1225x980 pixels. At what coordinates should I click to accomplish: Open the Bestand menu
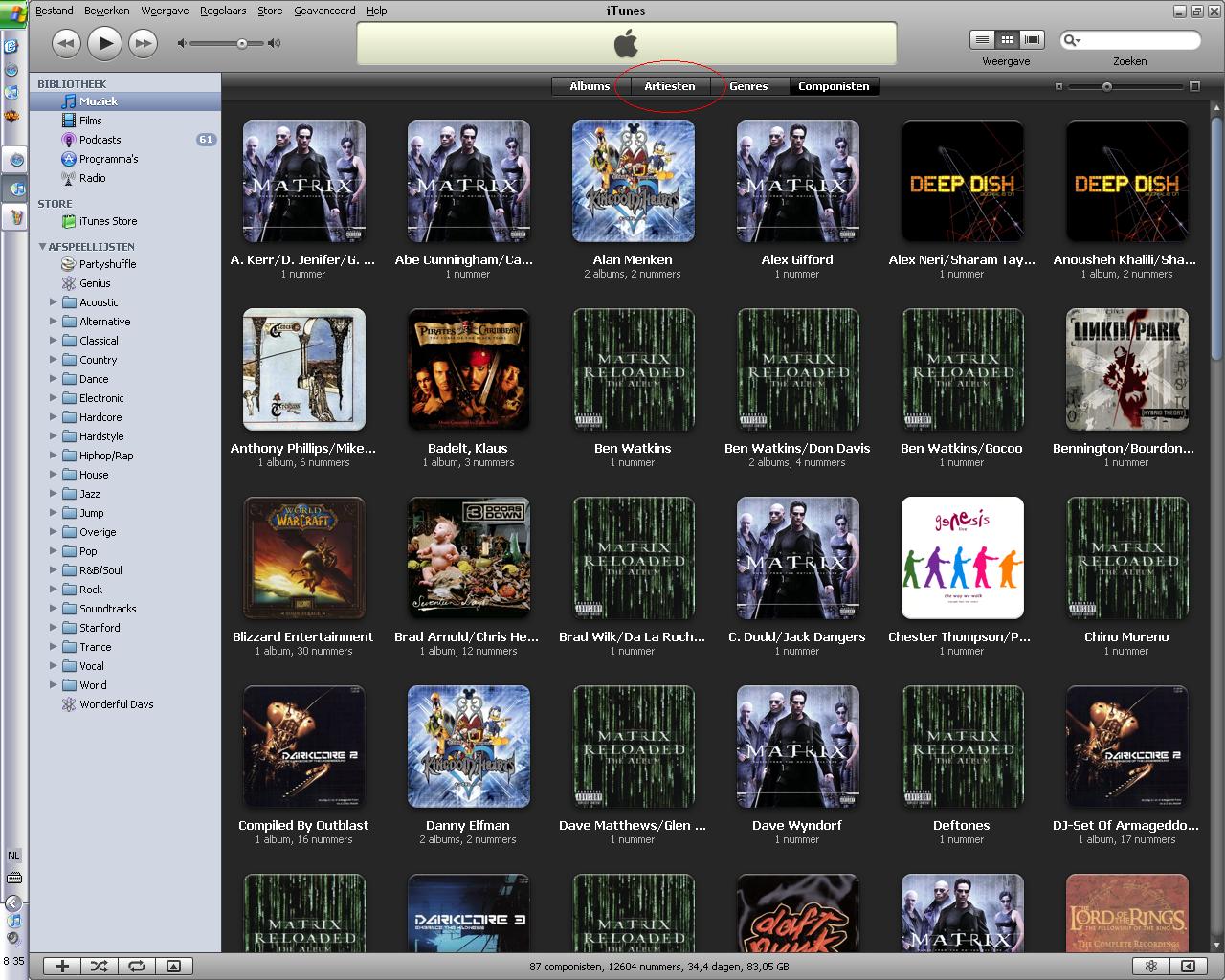(x=55, y=11)
